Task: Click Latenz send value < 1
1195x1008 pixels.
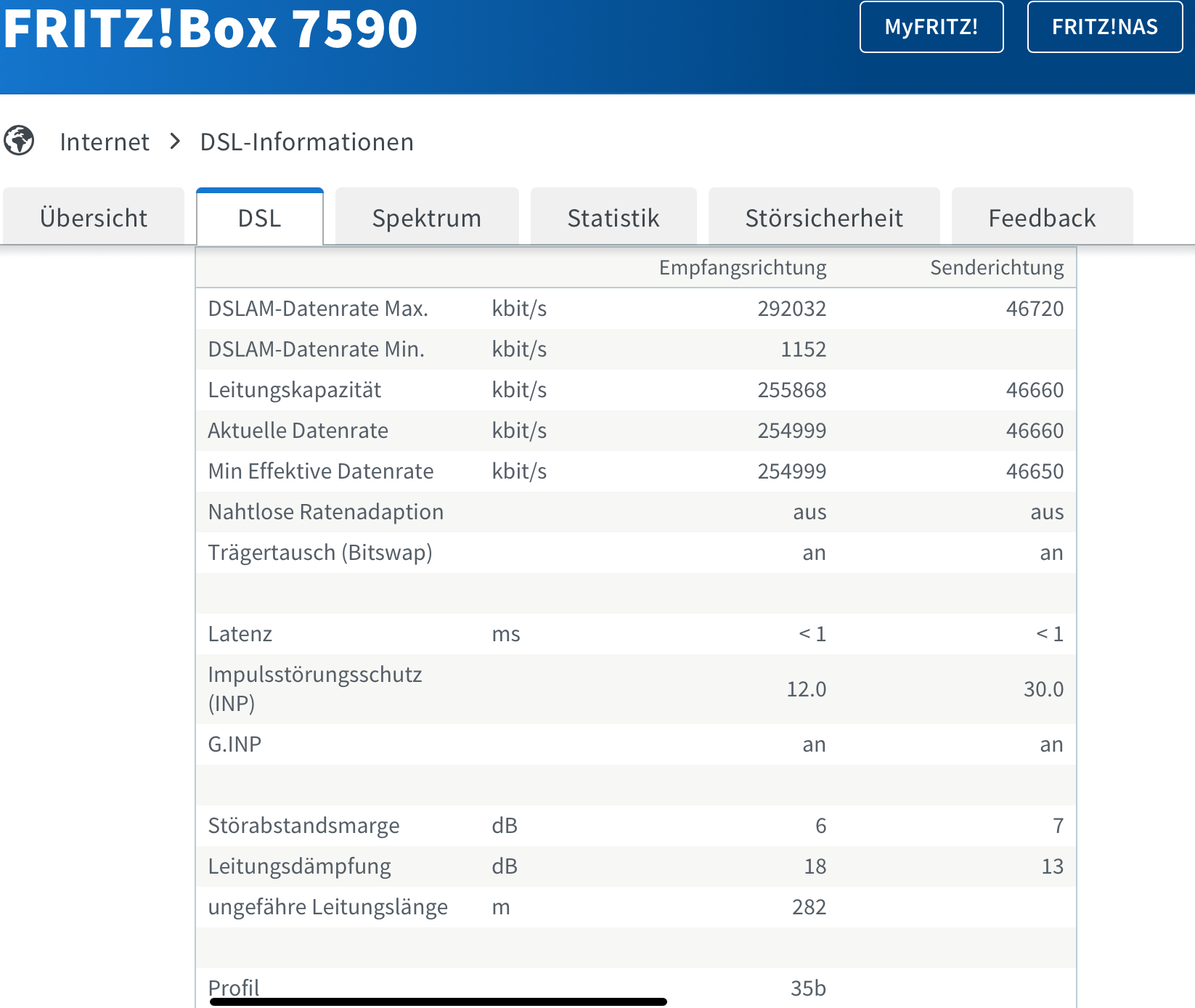Action: click(1050, 634)
